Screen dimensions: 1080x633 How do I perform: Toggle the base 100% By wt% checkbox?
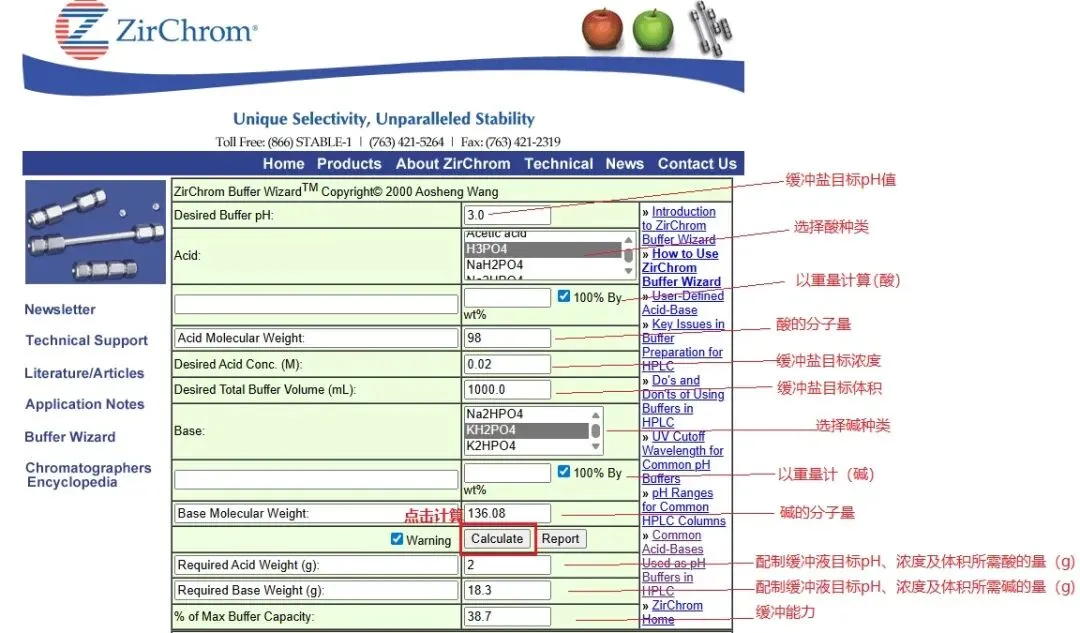(x=563, y=472)
